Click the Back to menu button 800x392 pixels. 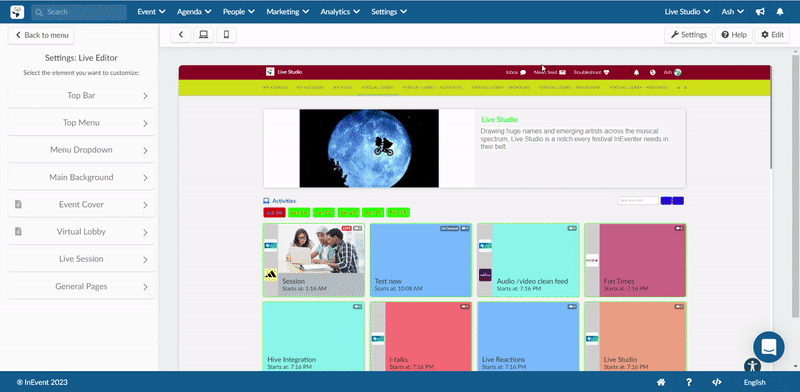[41, 35]
